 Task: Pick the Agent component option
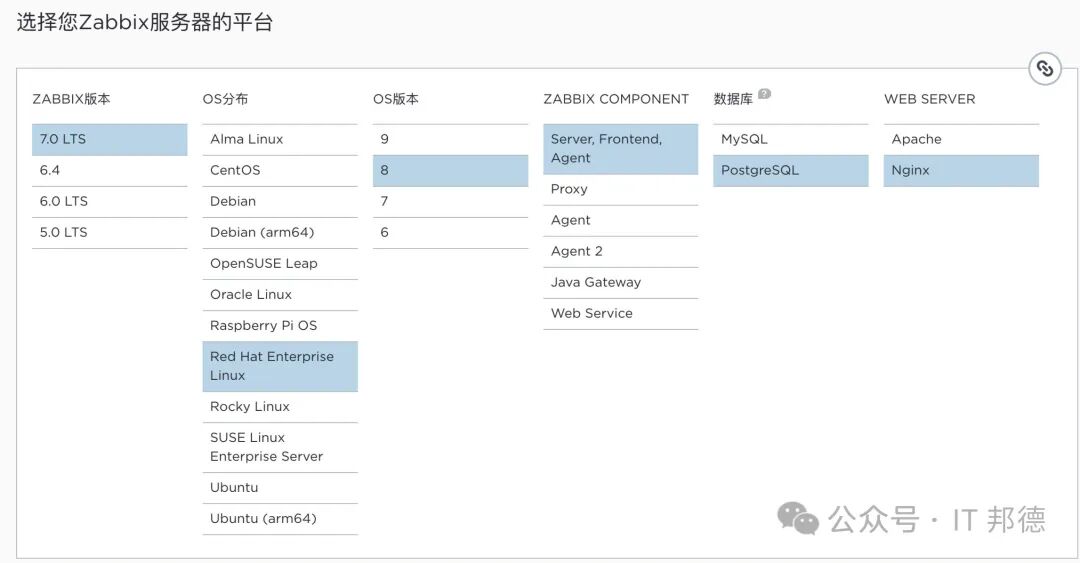pos(621,221)
